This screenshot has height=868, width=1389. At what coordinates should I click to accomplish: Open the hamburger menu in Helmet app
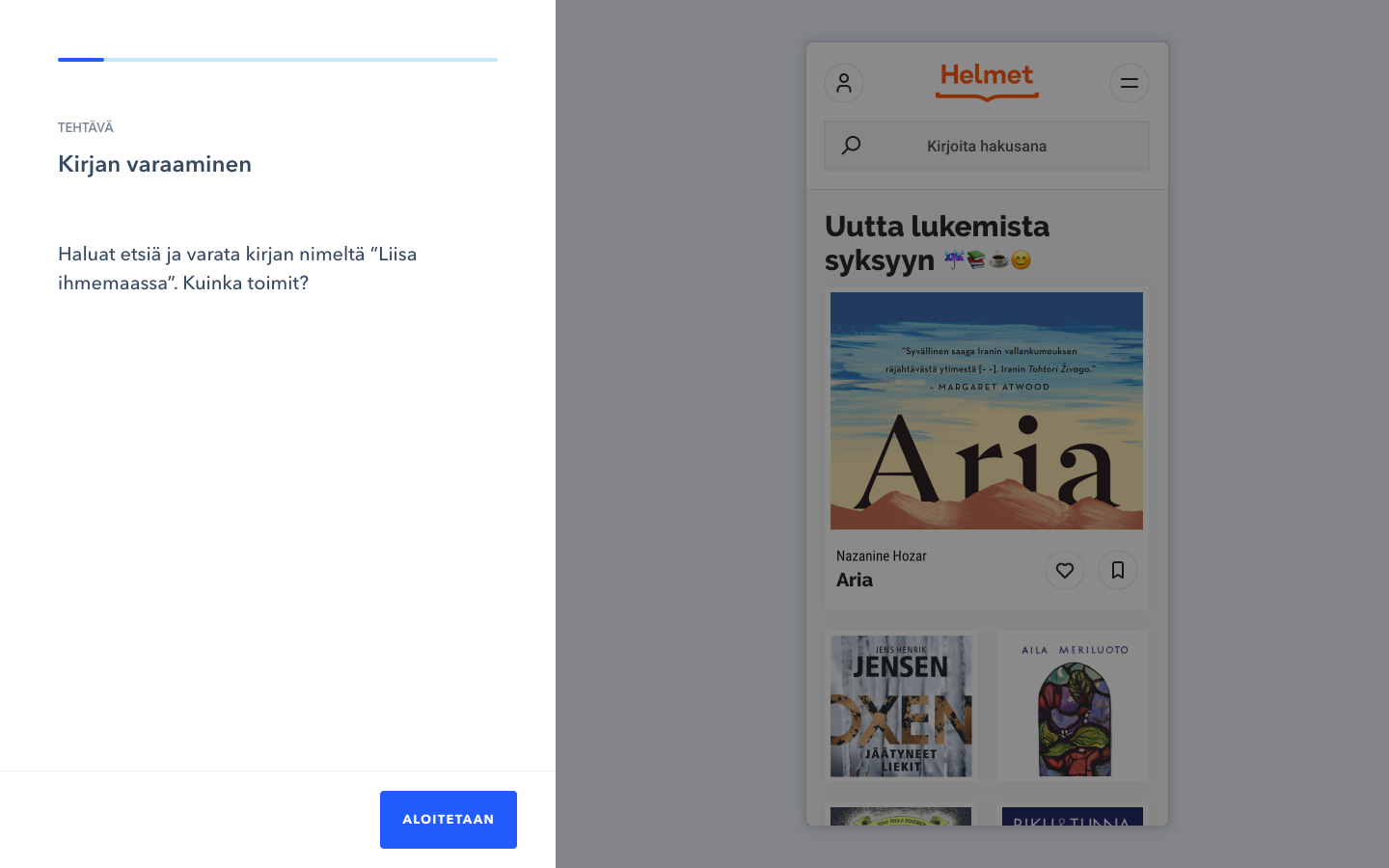[1130, 83]
